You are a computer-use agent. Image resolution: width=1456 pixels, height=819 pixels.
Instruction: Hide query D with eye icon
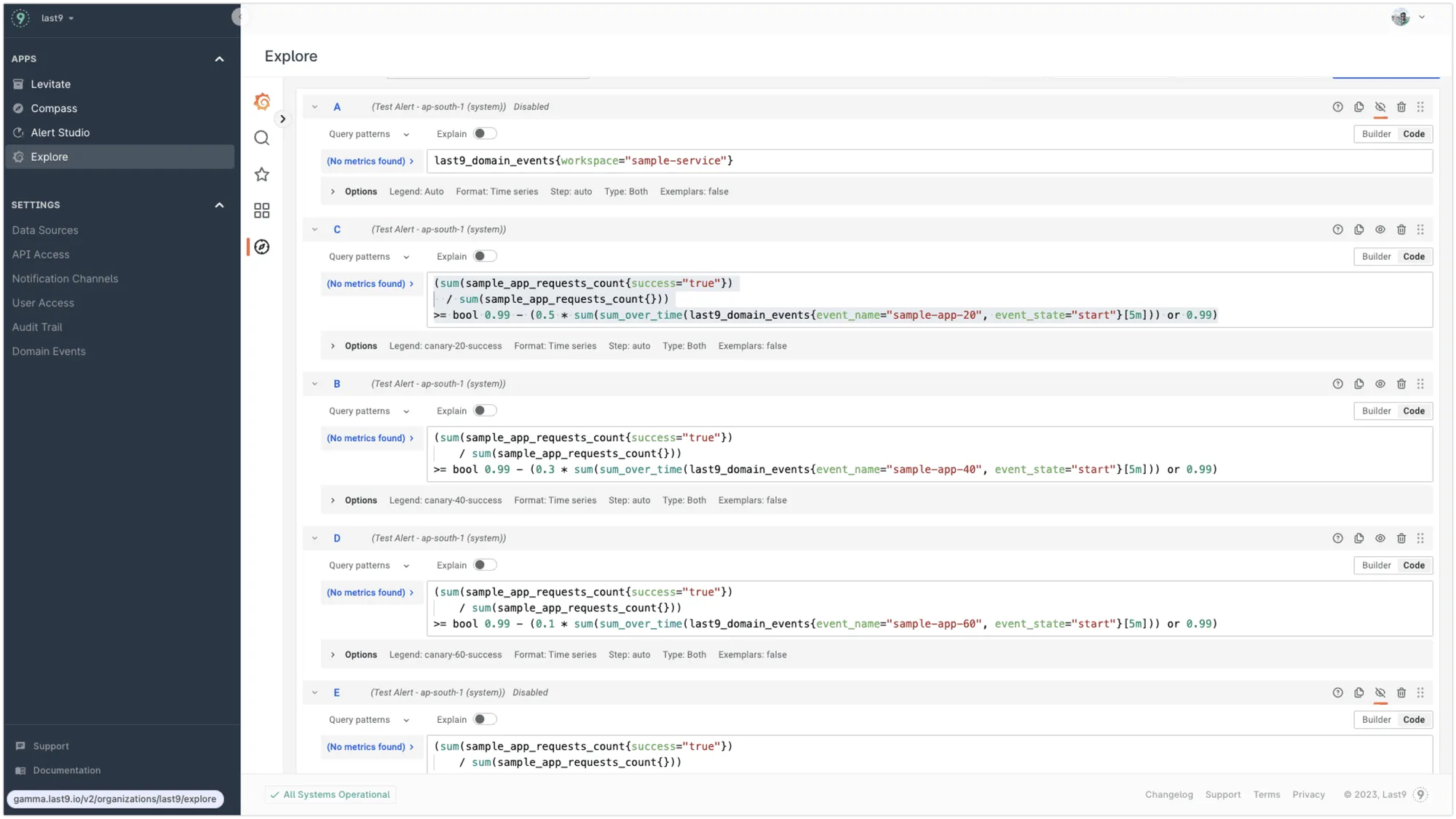click(x=1380, y=538)
